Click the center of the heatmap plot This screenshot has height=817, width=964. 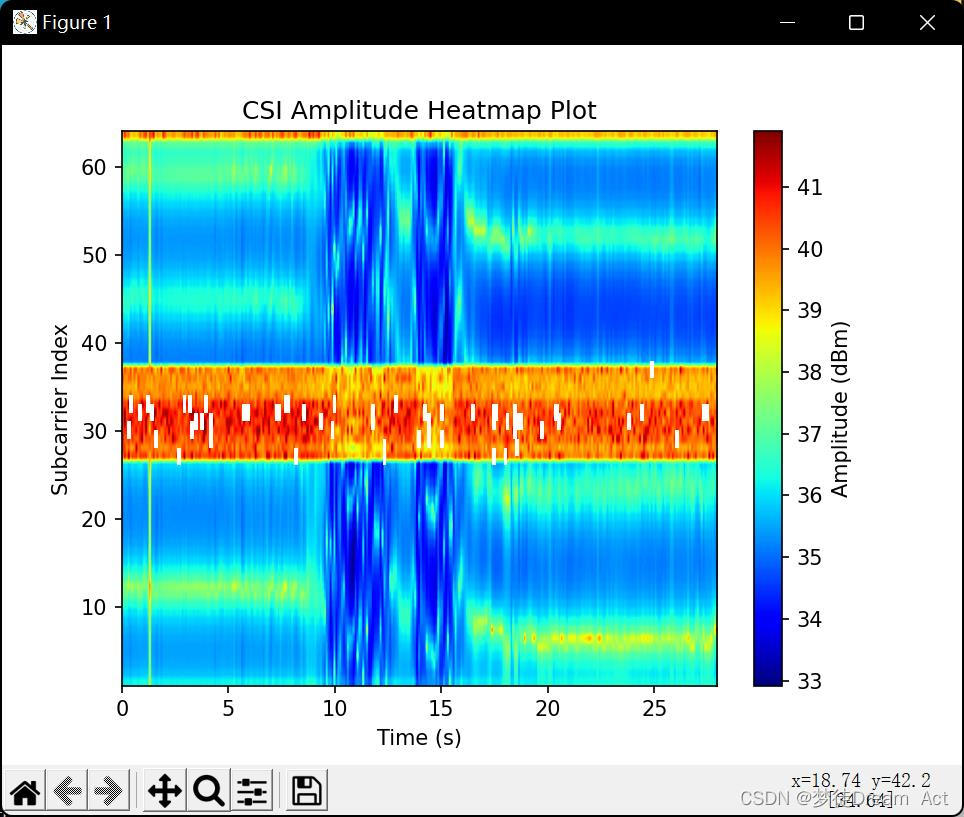(x=419, y=407)
